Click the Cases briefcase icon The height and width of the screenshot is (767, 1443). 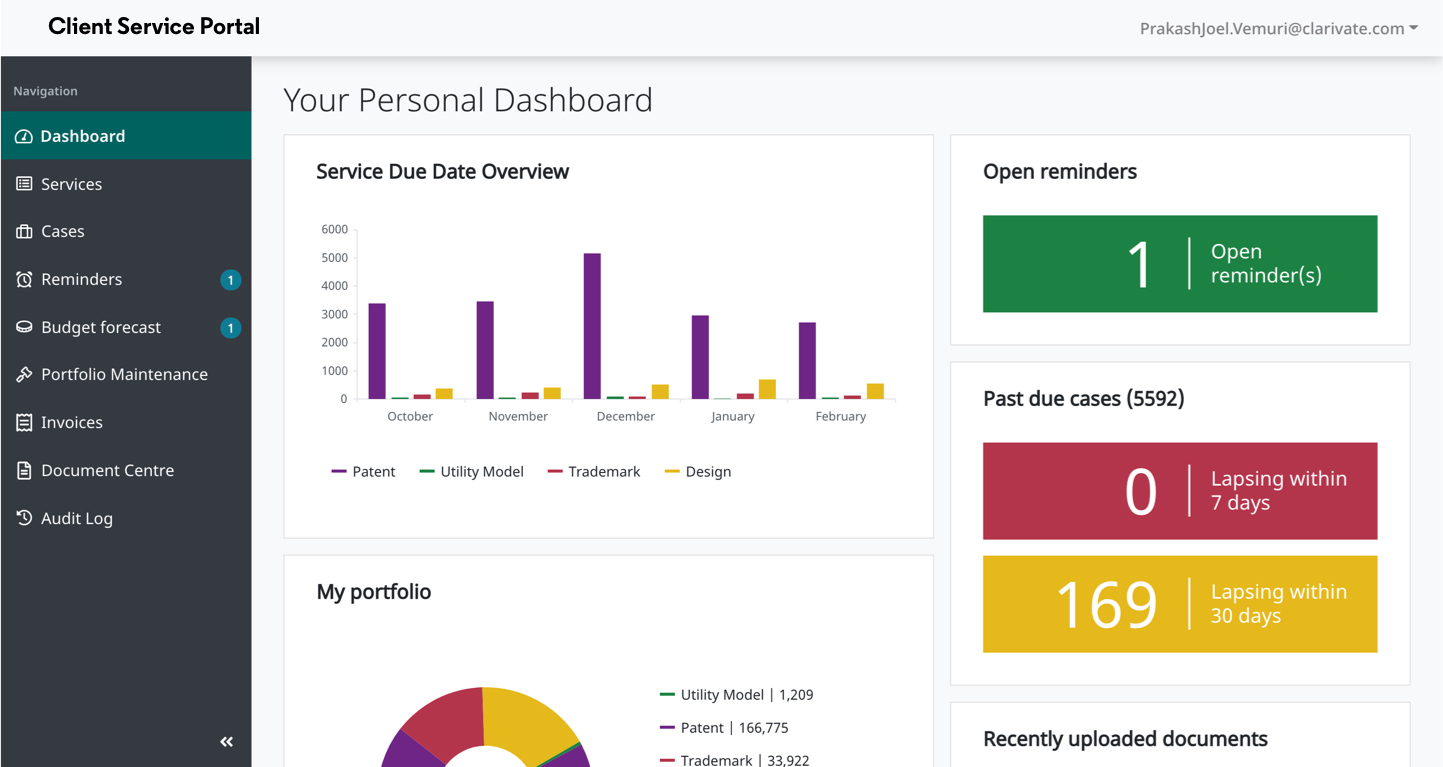24,232
